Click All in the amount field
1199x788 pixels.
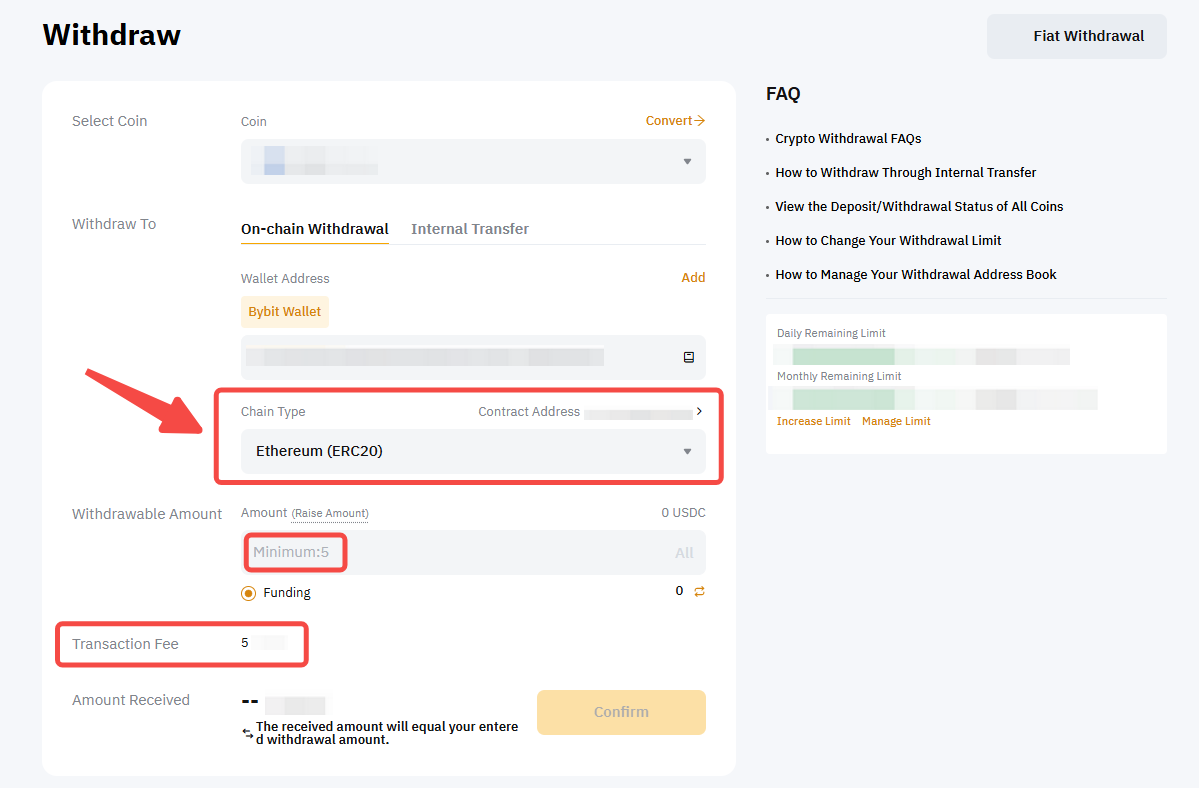click(684, 553)
